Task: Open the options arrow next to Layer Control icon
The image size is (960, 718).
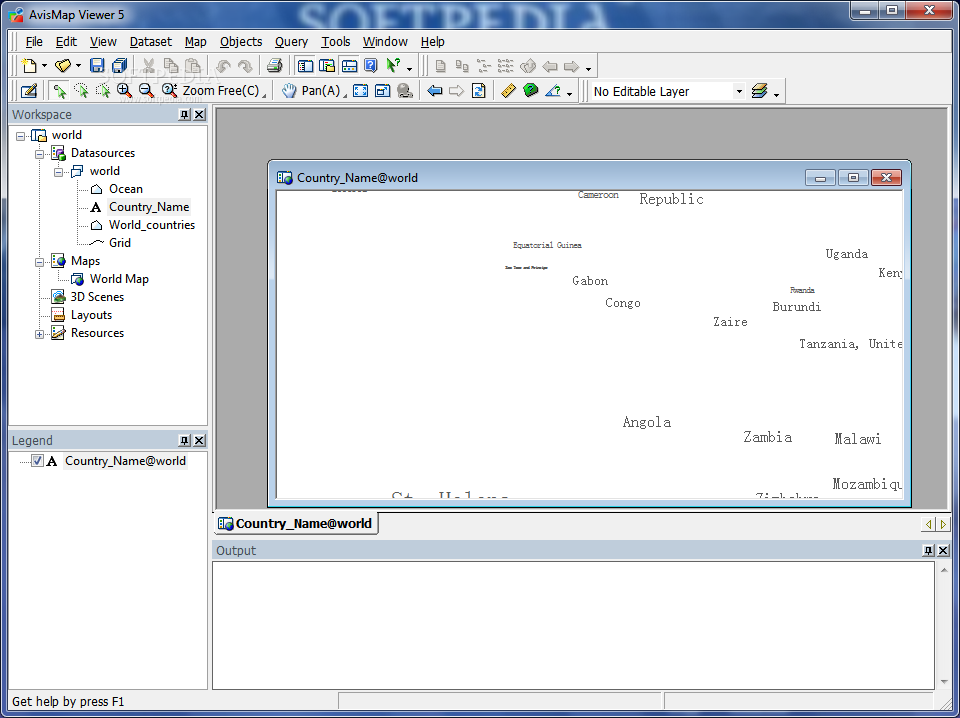Action: tap(776, 94)
